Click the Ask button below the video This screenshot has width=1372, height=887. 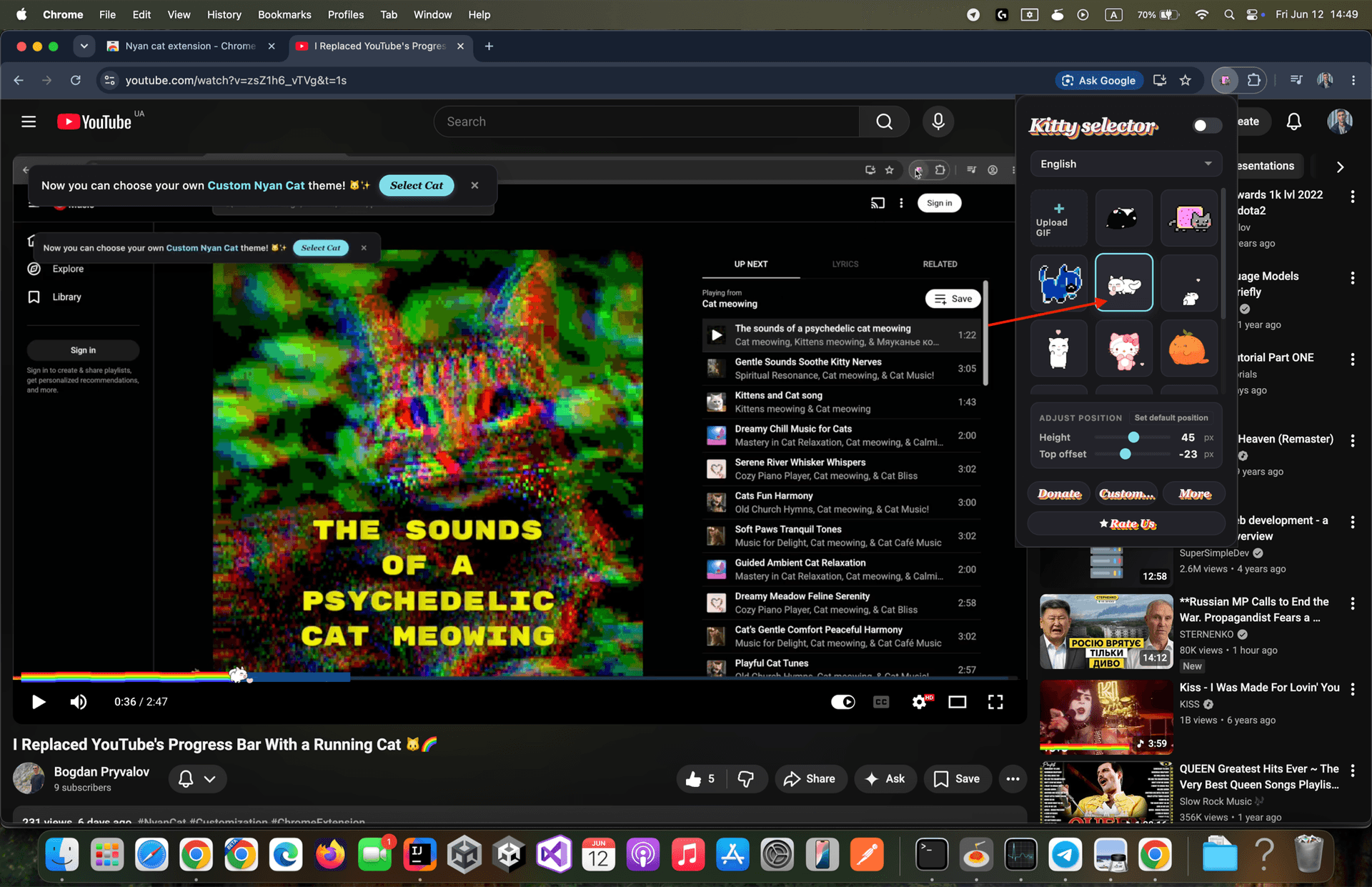click(885, 779)
